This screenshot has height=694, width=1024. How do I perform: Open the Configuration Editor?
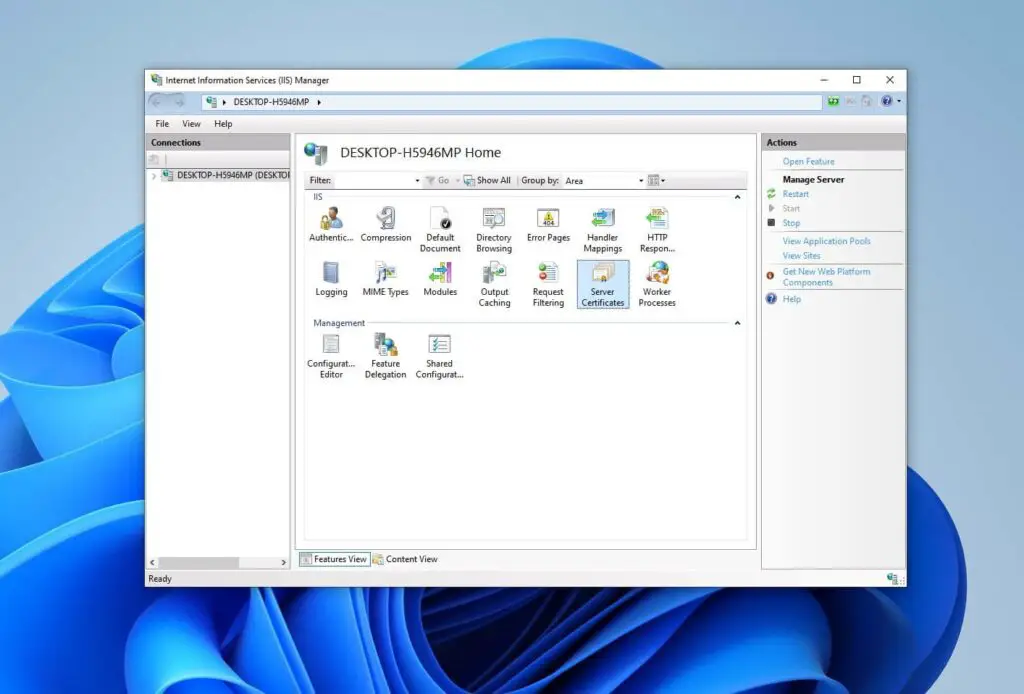[330, 356]
